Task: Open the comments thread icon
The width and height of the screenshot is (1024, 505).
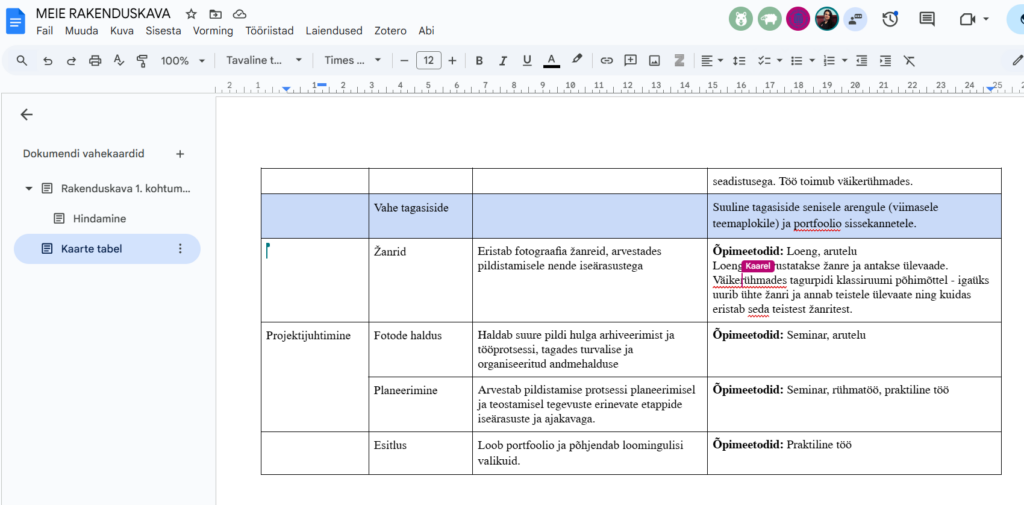Action: tap(927, 19)
